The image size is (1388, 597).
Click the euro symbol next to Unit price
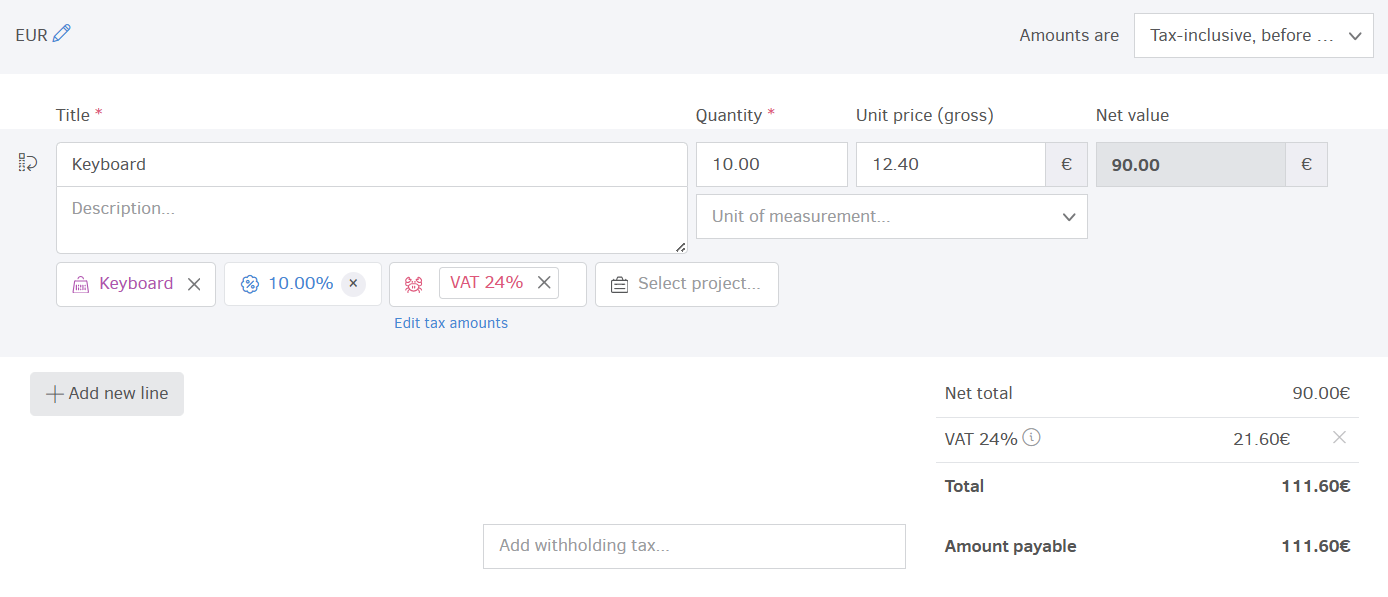tap(1066, 164)
